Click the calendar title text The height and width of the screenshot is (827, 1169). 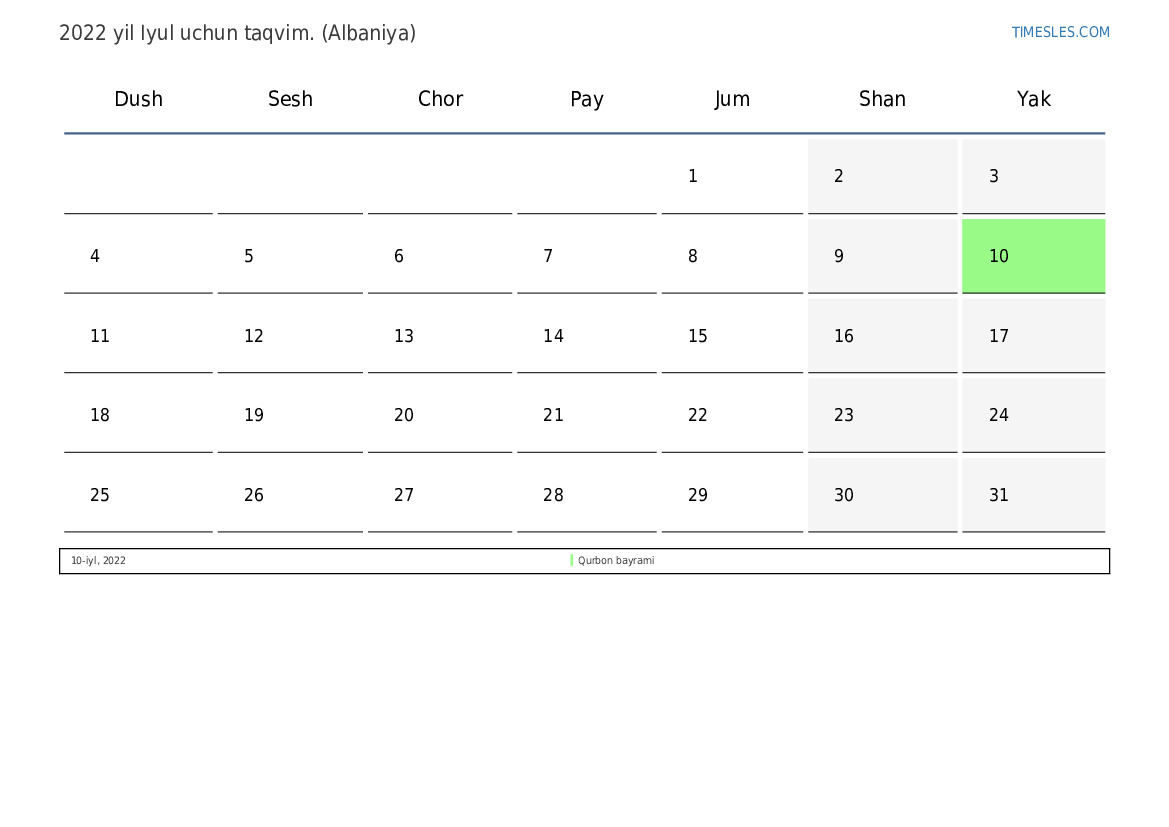tap(237, 33)
